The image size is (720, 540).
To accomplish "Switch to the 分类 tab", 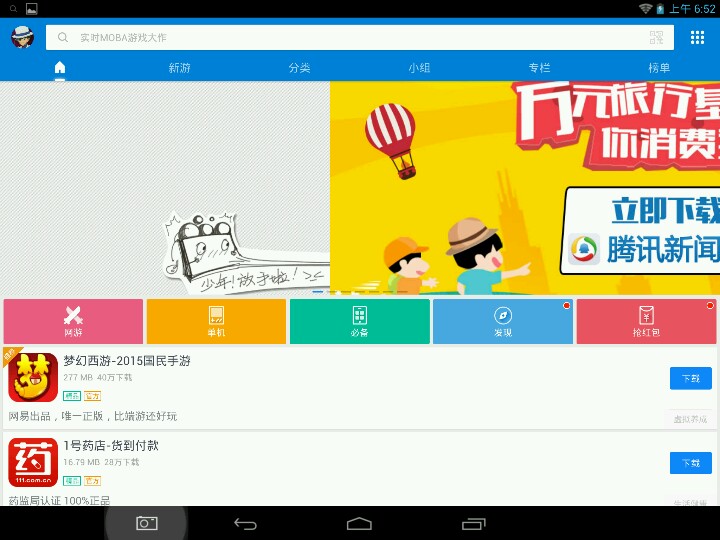I will (x=299, y=68).
